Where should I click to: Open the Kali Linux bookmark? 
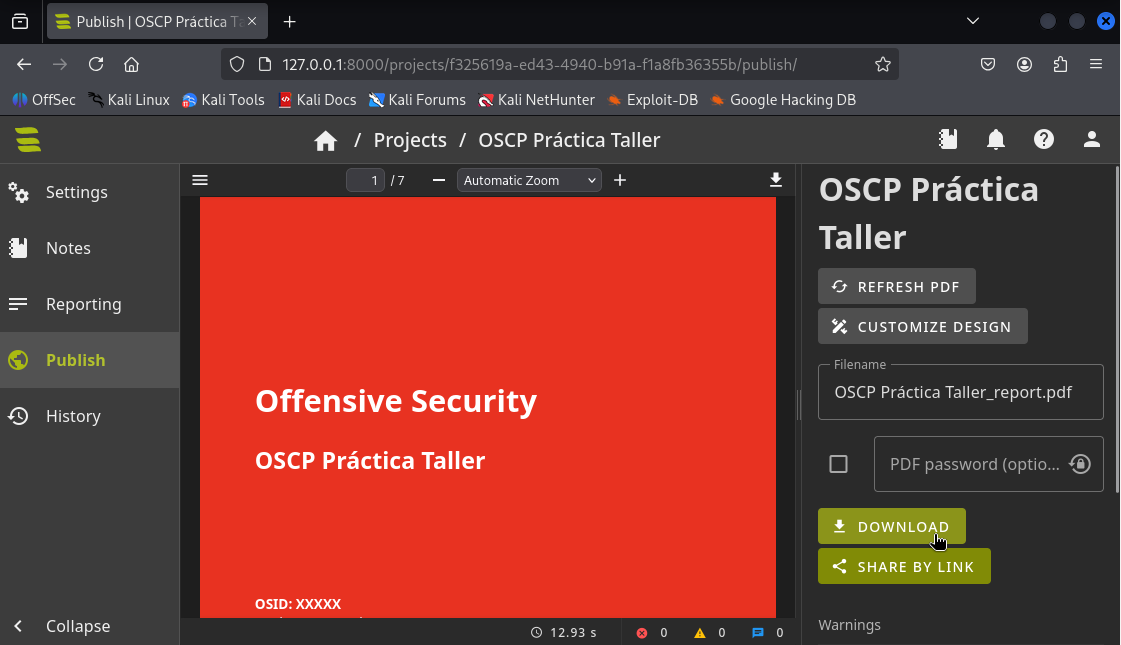[x=129, y=100]
